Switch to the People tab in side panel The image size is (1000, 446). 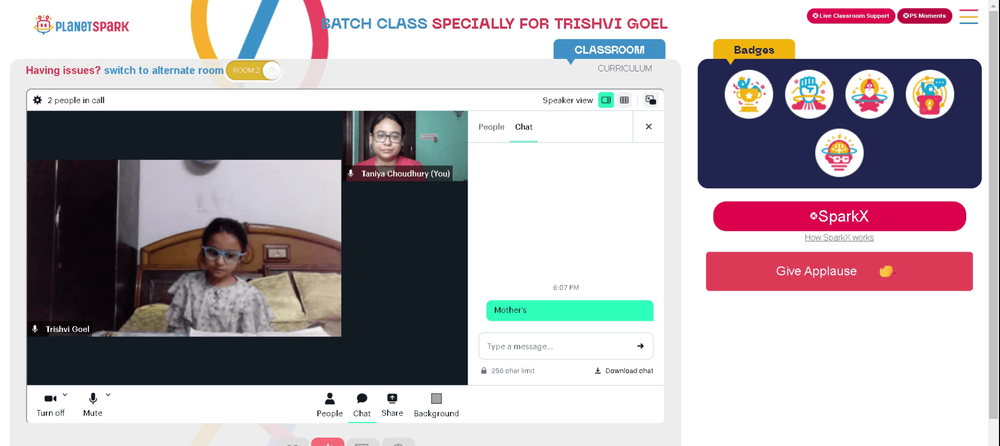(x=491, y=127)
